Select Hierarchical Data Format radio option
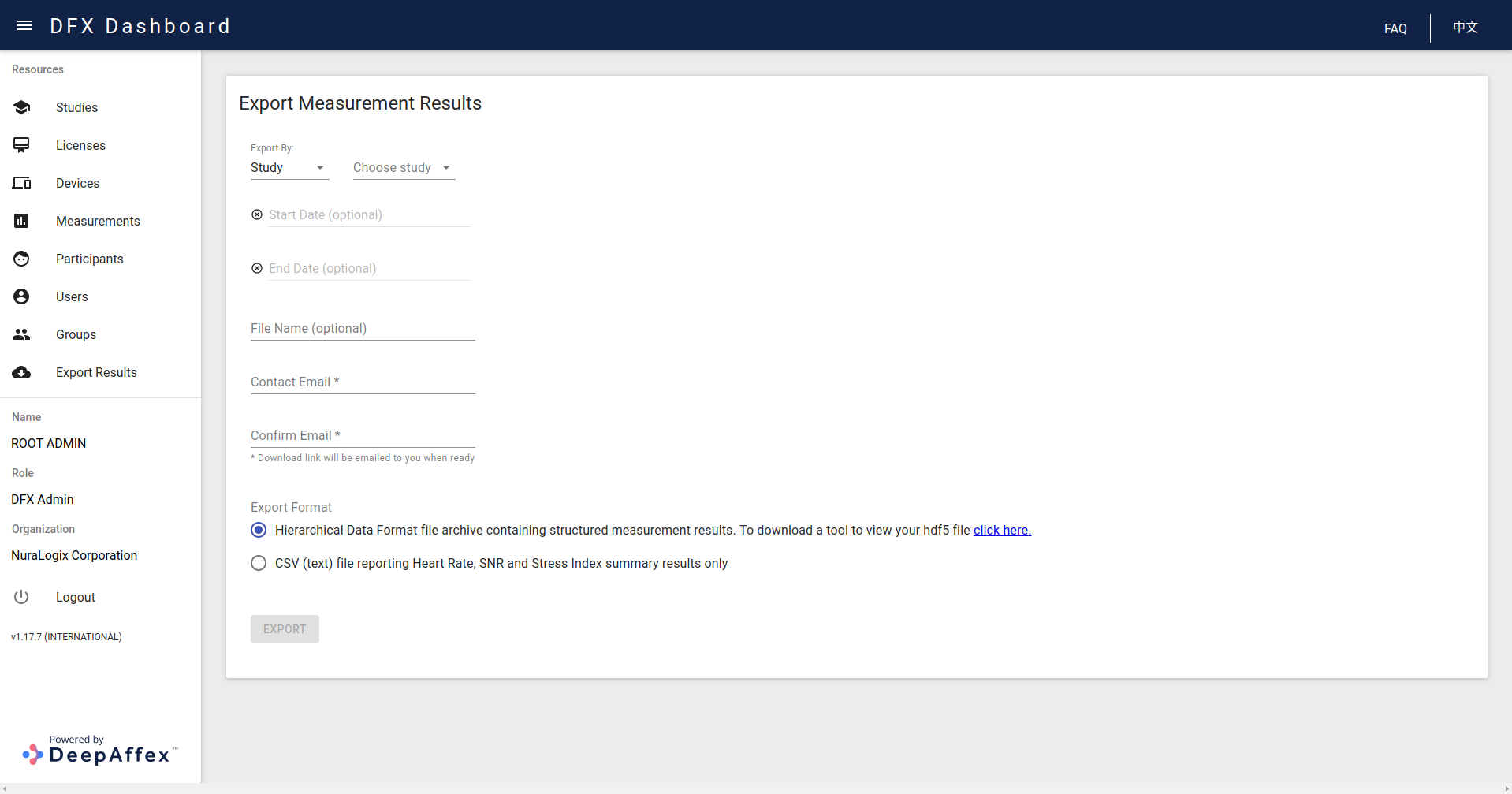Image resolution: width=1512 pixels, height=794 pixels. point(259,530)
